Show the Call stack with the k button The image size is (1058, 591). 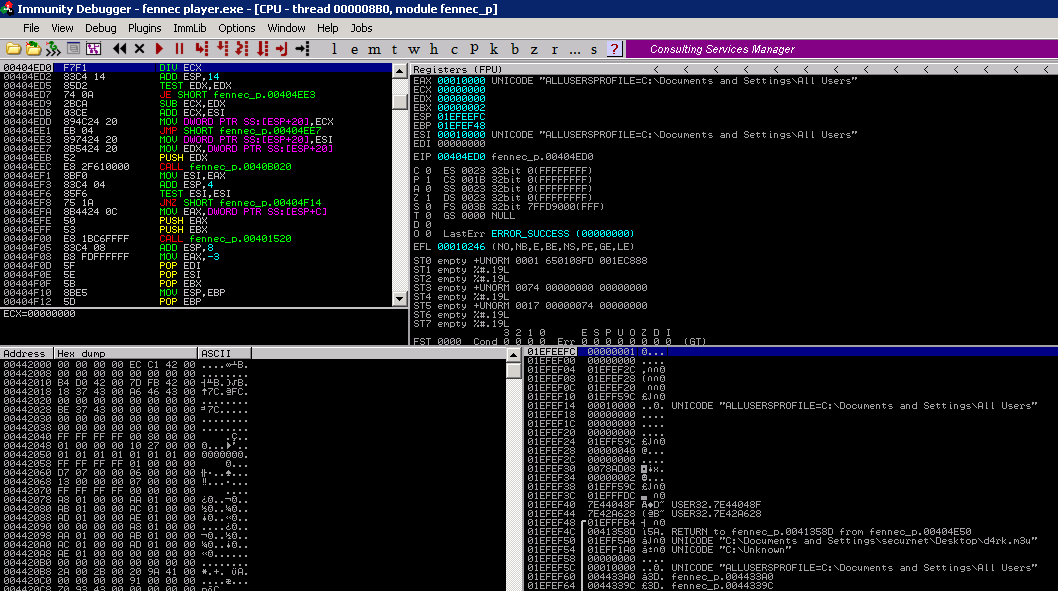[494, 49]
